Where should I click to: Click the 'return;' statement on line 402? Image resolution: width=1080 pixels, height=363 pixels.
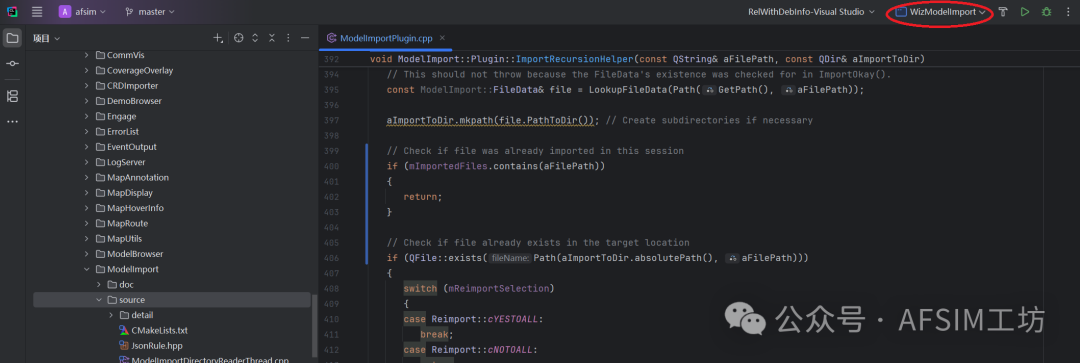[422, 196]
